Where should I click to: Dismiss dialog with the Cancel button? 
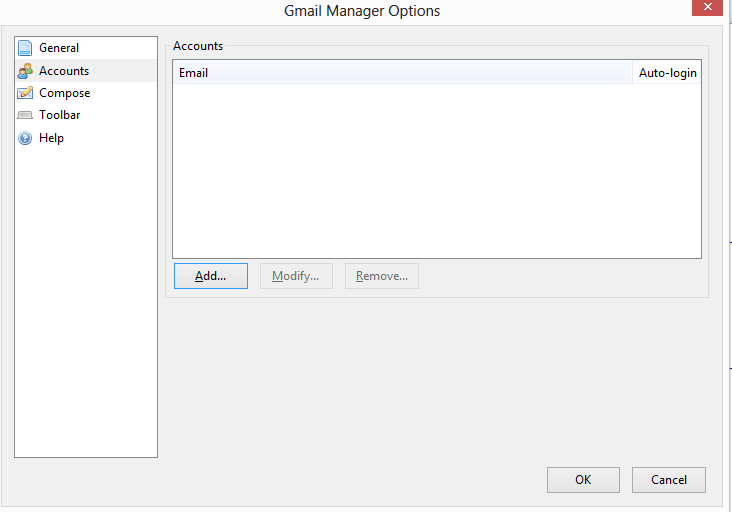tap(669, 480)
